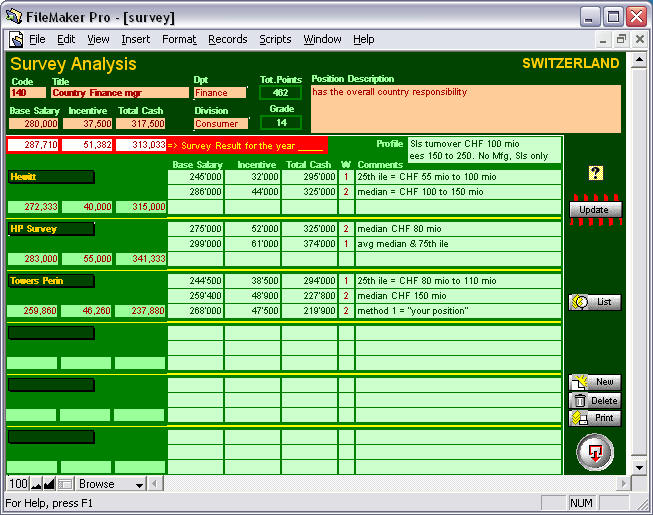
Task: Click the yellow question mark help icon
Action: [x=595, y=173]
